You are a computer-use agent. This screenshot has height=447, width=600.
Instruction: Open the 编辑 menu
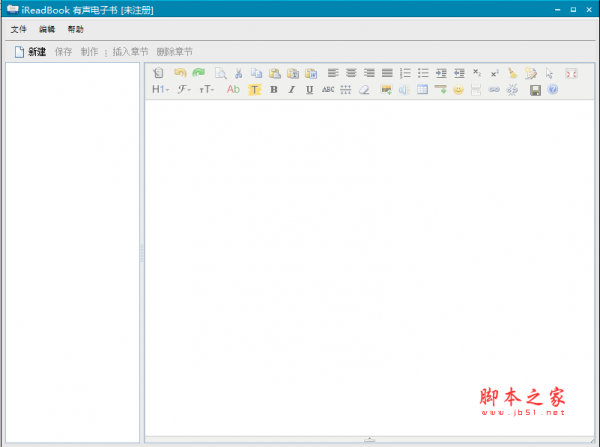pos(47,29)
